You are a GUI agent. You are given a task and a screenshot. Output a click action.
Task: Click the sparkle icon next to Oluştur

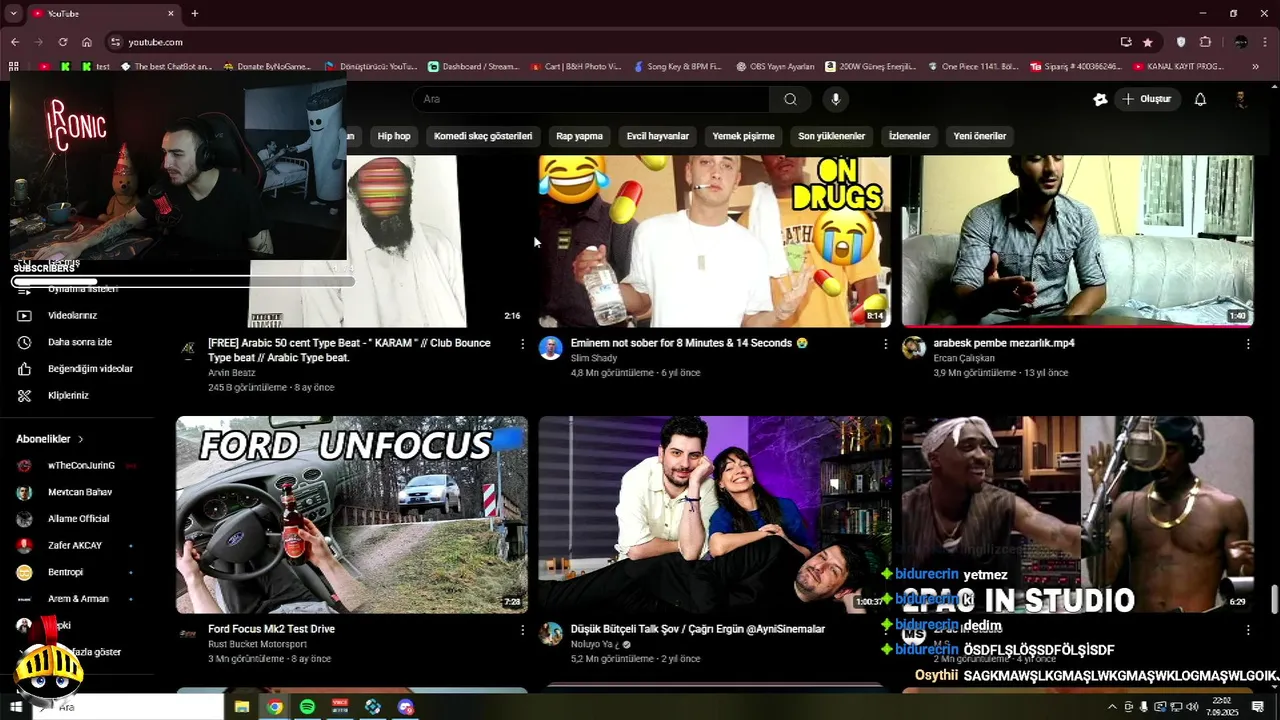(x=1100, y=99)
